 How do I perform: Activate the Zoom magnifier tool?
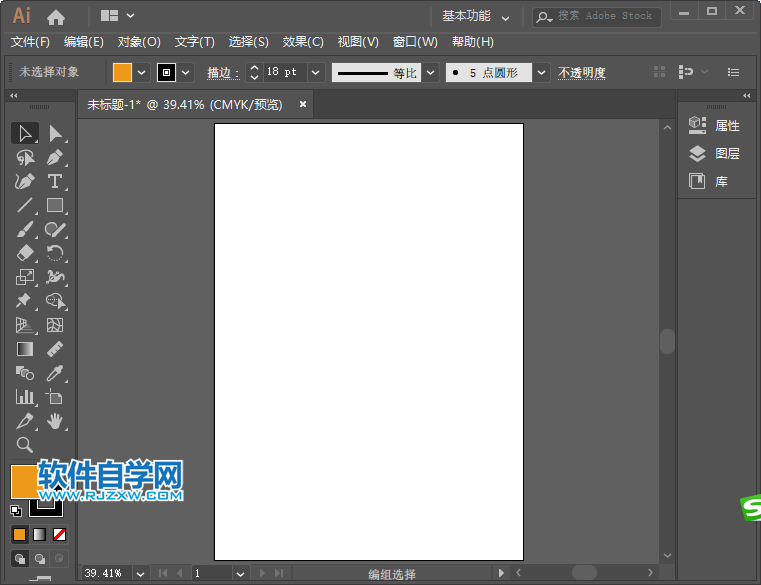tap(25, 445)
